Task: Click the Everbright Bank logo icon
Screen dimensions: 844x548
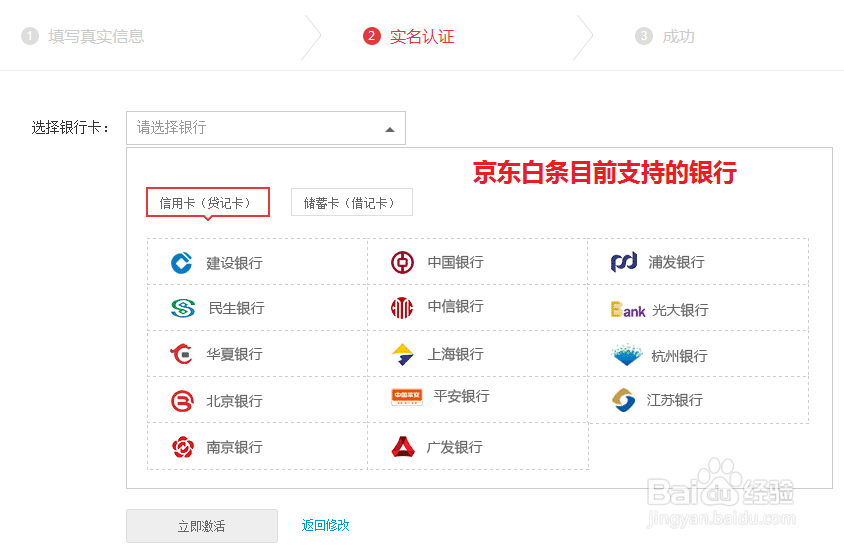Action: (628, 310)
